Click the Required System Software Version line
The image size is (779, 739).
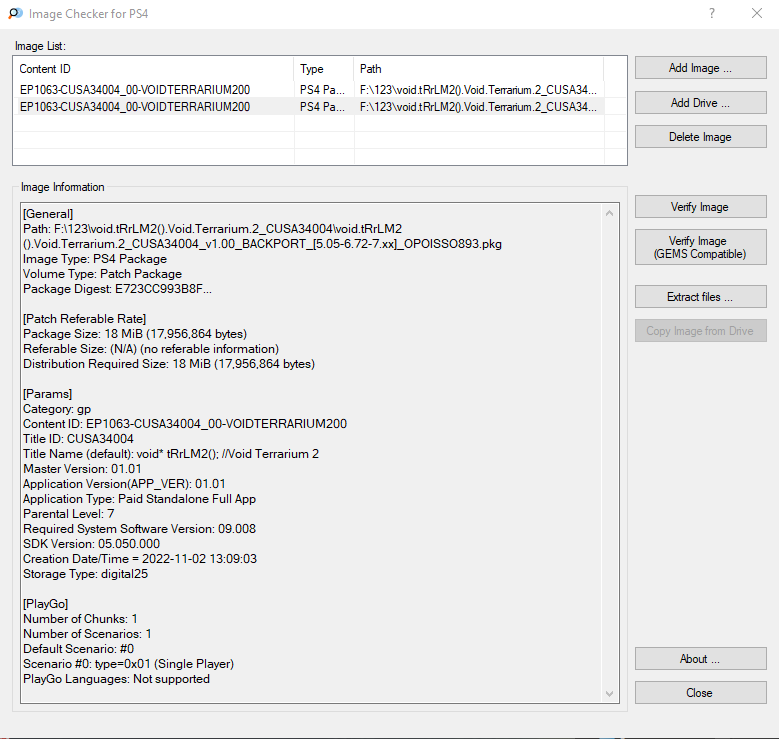pyautogui.click(x=140, y=529)
